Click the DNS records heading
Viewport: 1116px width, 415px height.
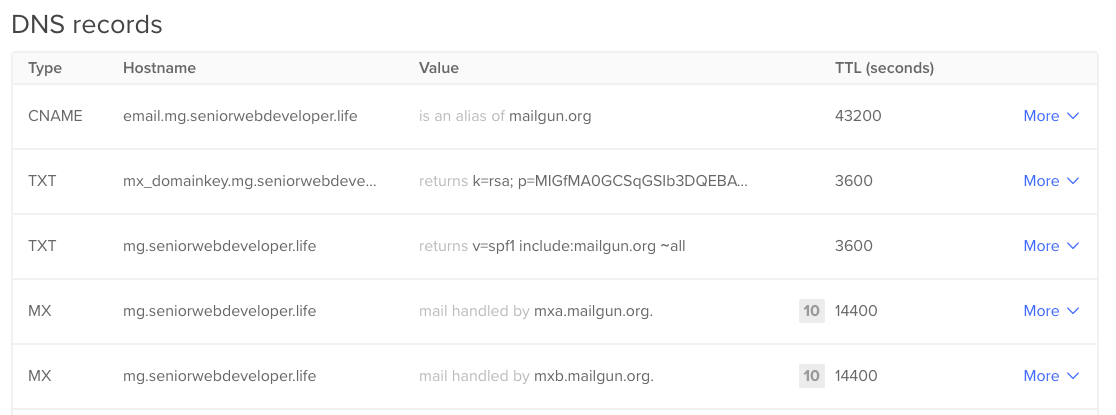[x=87, y=24]
